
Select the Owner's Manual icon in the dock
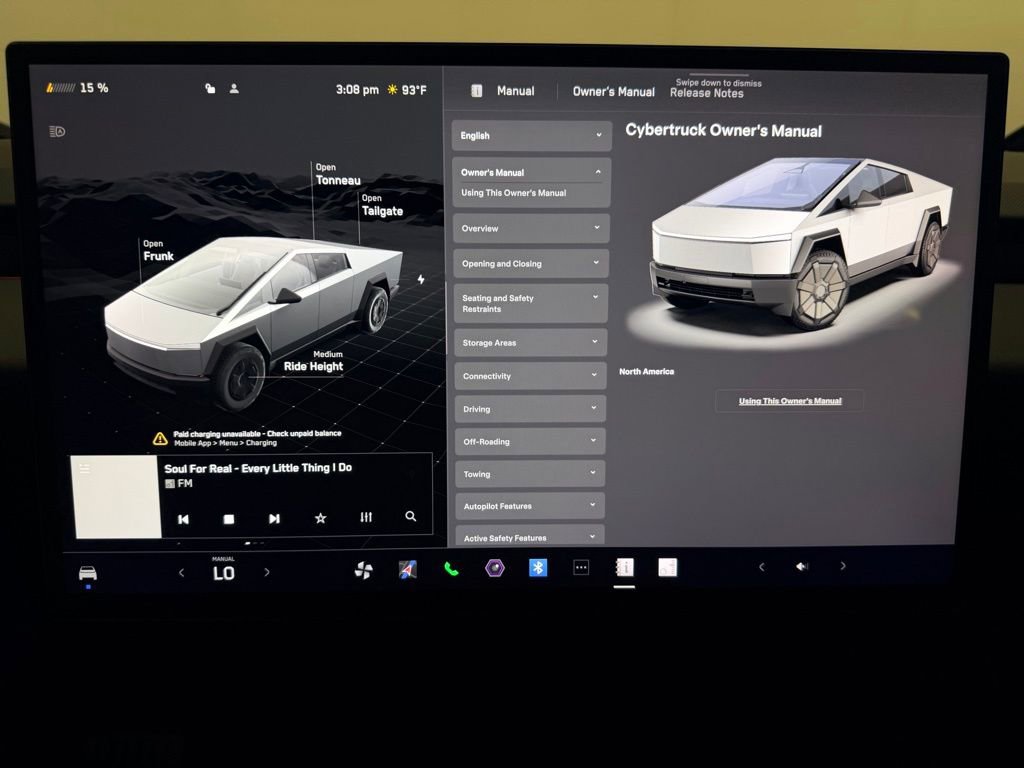pyautogui.click(x=623, y=567)
